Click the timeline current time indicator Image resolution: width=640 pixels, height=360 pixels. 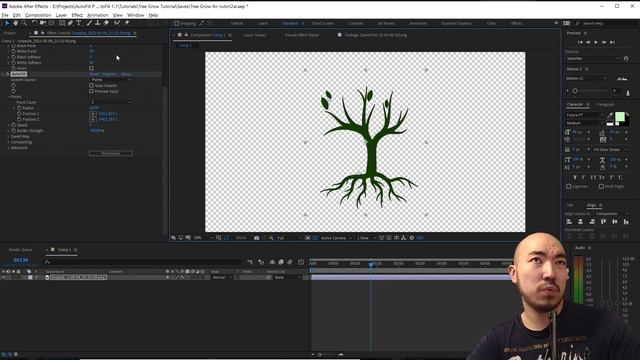coord(371,264)
